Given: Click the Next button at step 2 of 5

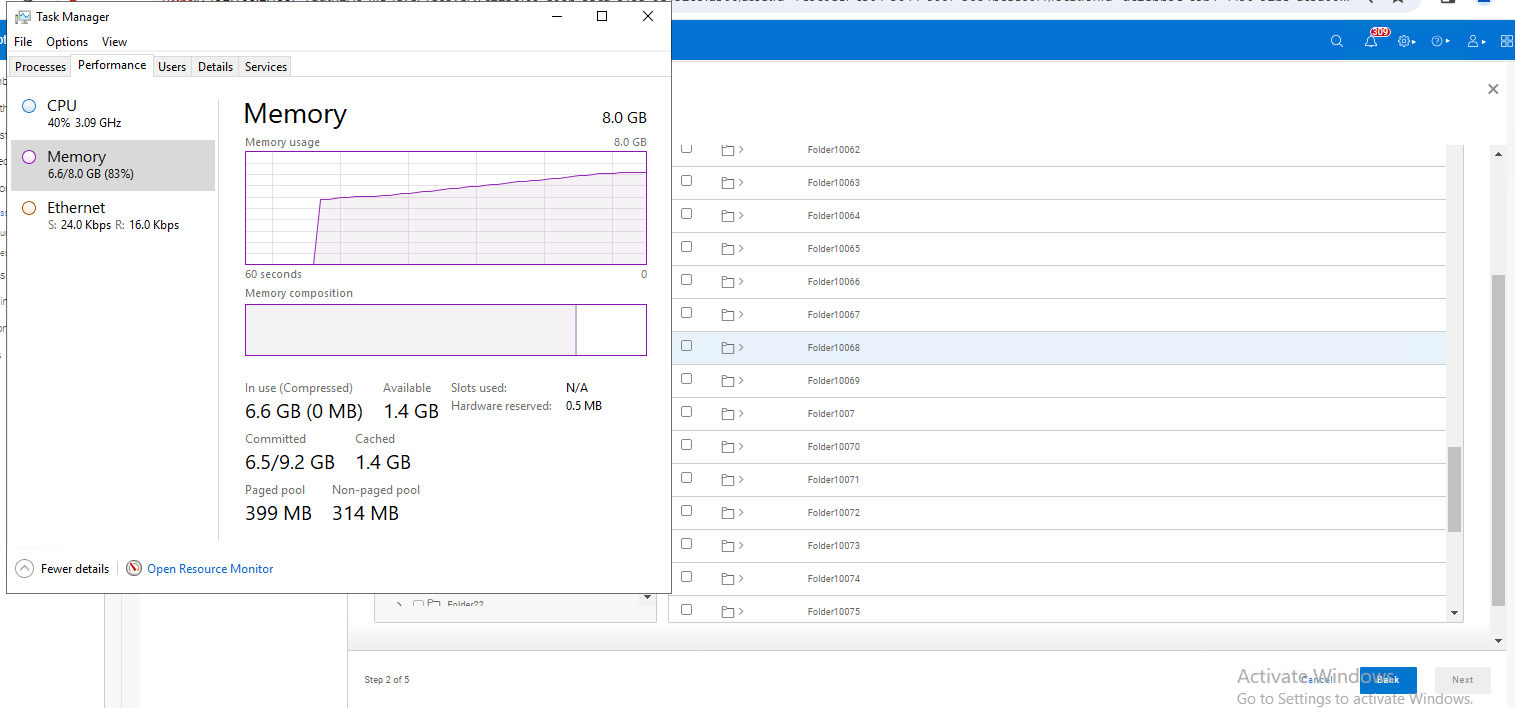Looking at the screenshot, I should (1462, 679).
